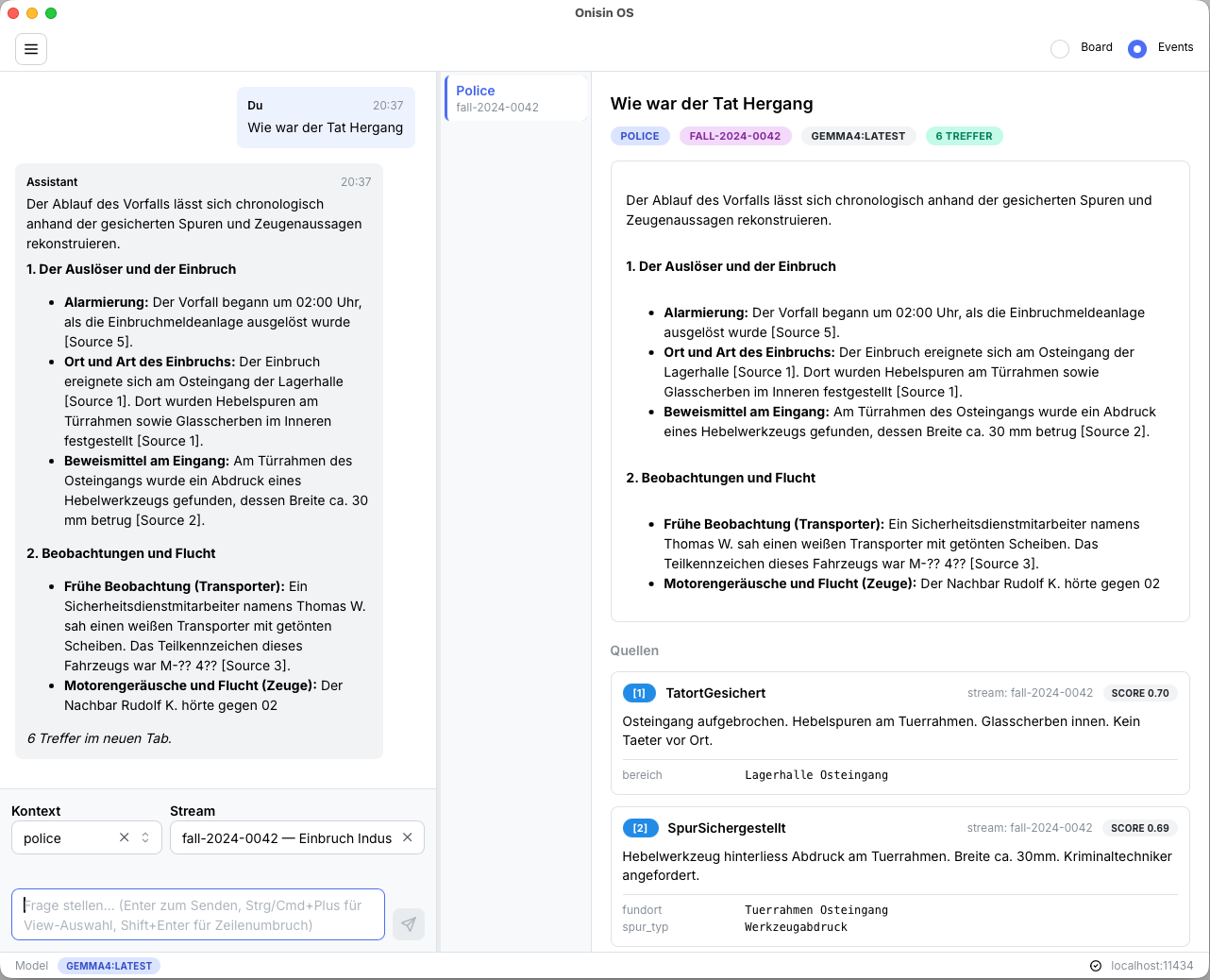Select the Board radio option
This screenshot has height=980, width=1210.
[x=1060, y=48]
